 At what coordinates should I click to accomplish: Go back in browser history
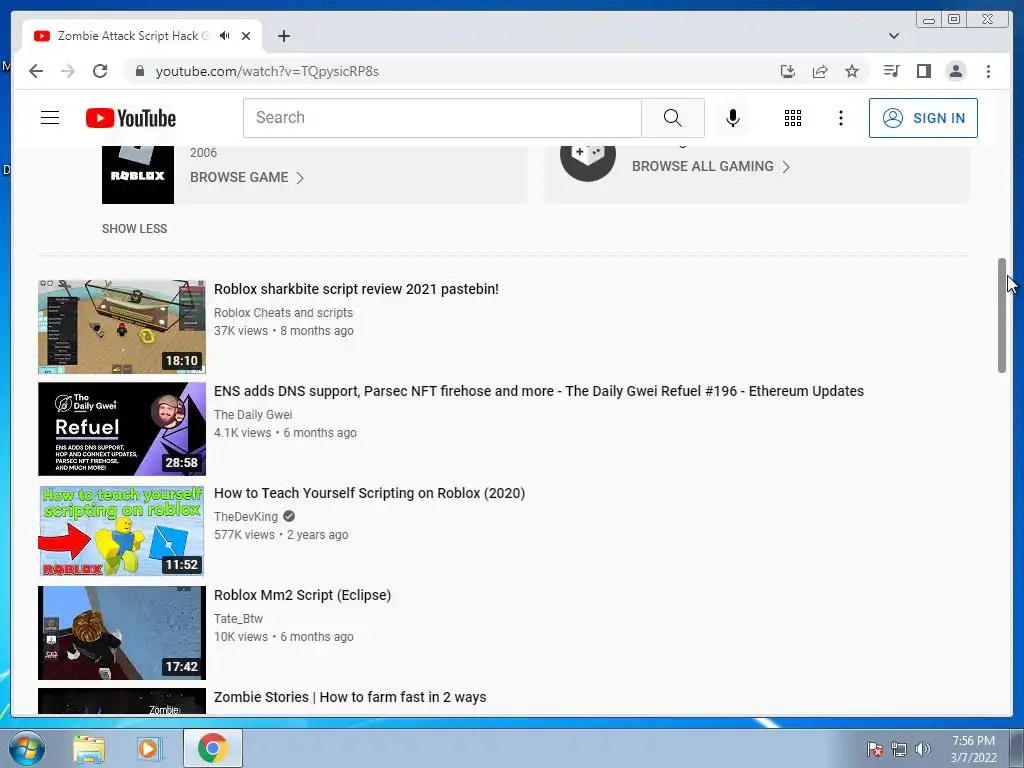click(36, 71)
